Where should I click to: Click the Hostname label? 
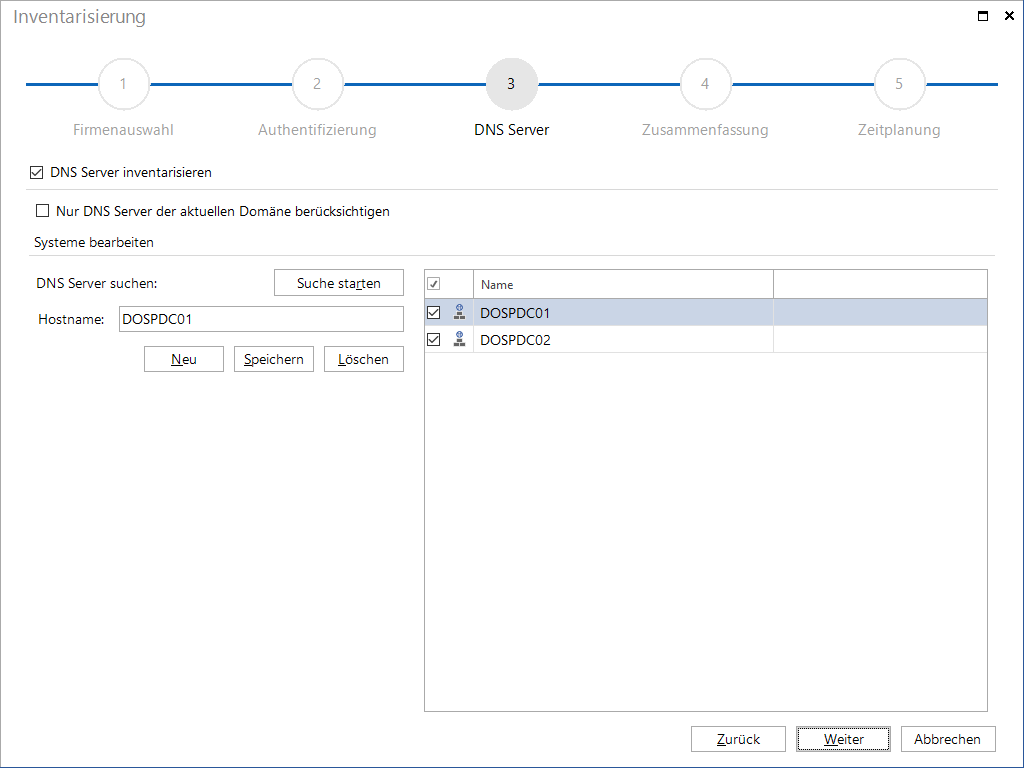pos(71,319)
